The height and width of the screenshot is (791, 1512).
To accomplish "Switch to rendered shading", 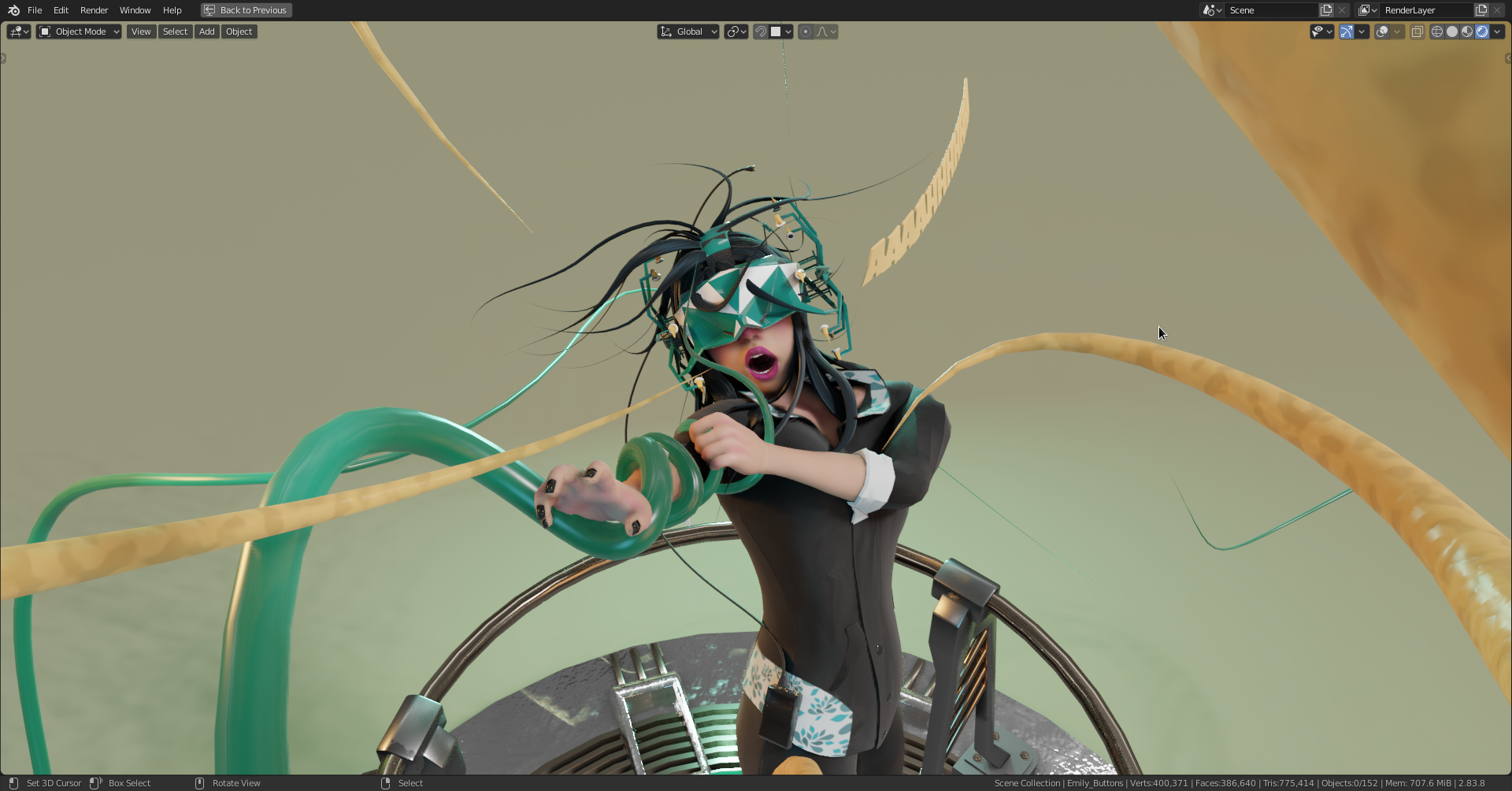I will (1482, 32).
